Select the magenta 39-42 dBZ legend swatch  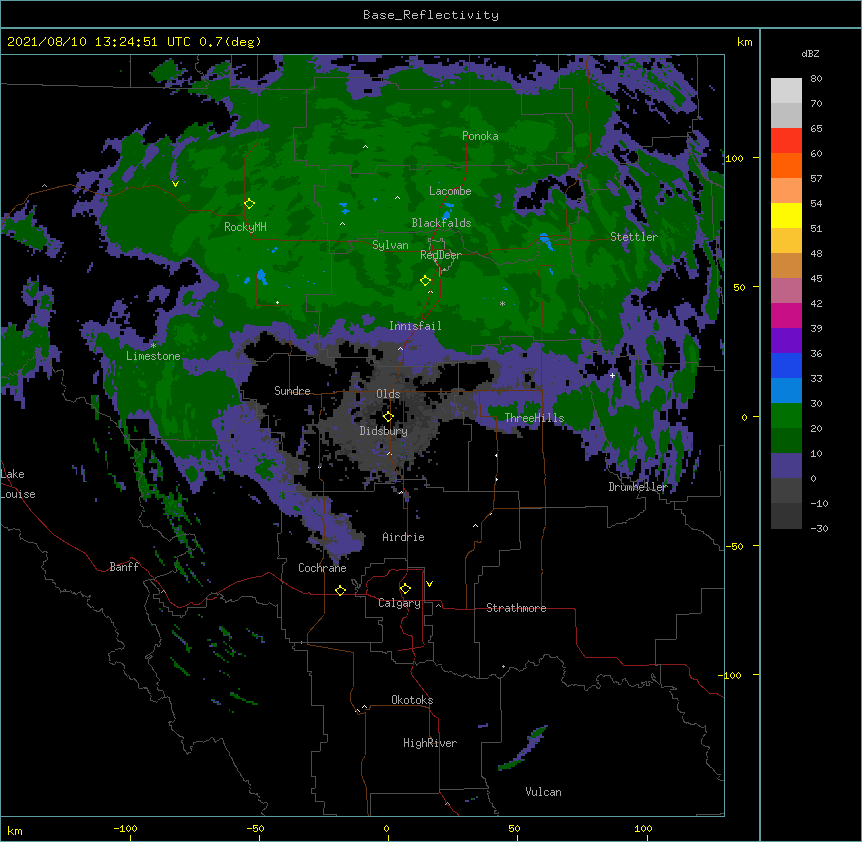tap(786, 315)
